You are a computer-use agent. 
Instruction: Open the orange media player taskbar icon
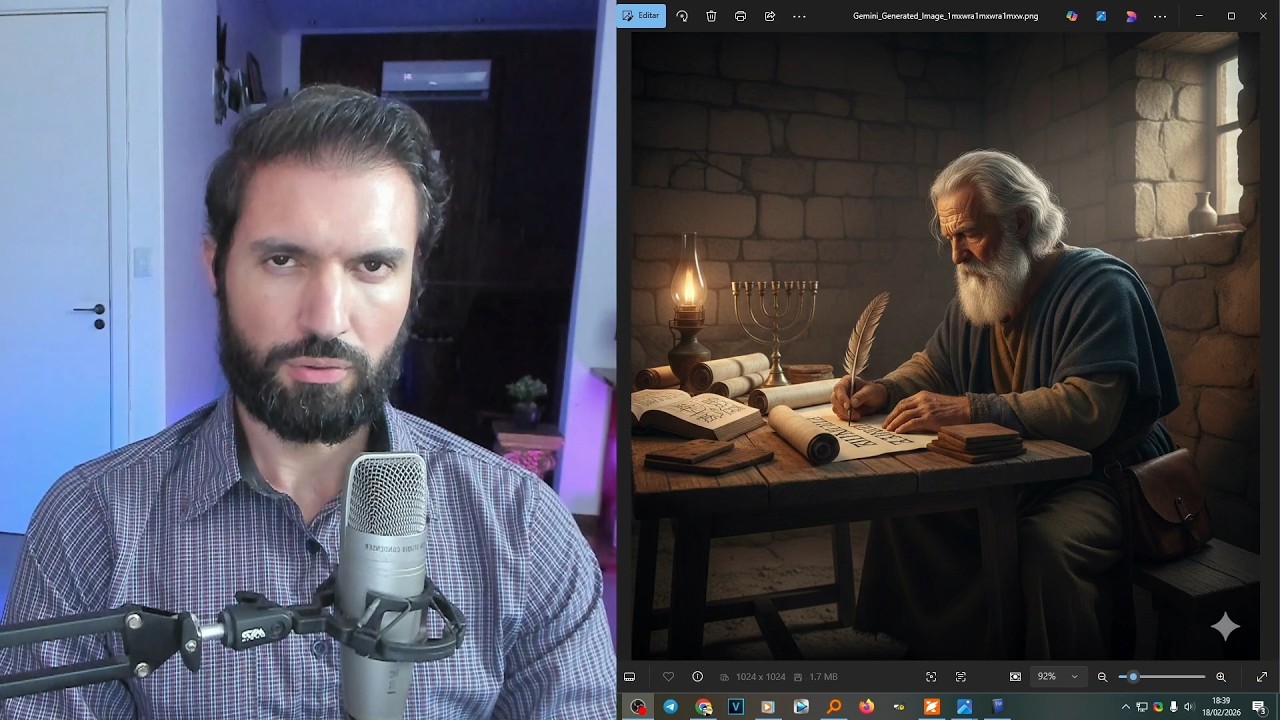768,707
